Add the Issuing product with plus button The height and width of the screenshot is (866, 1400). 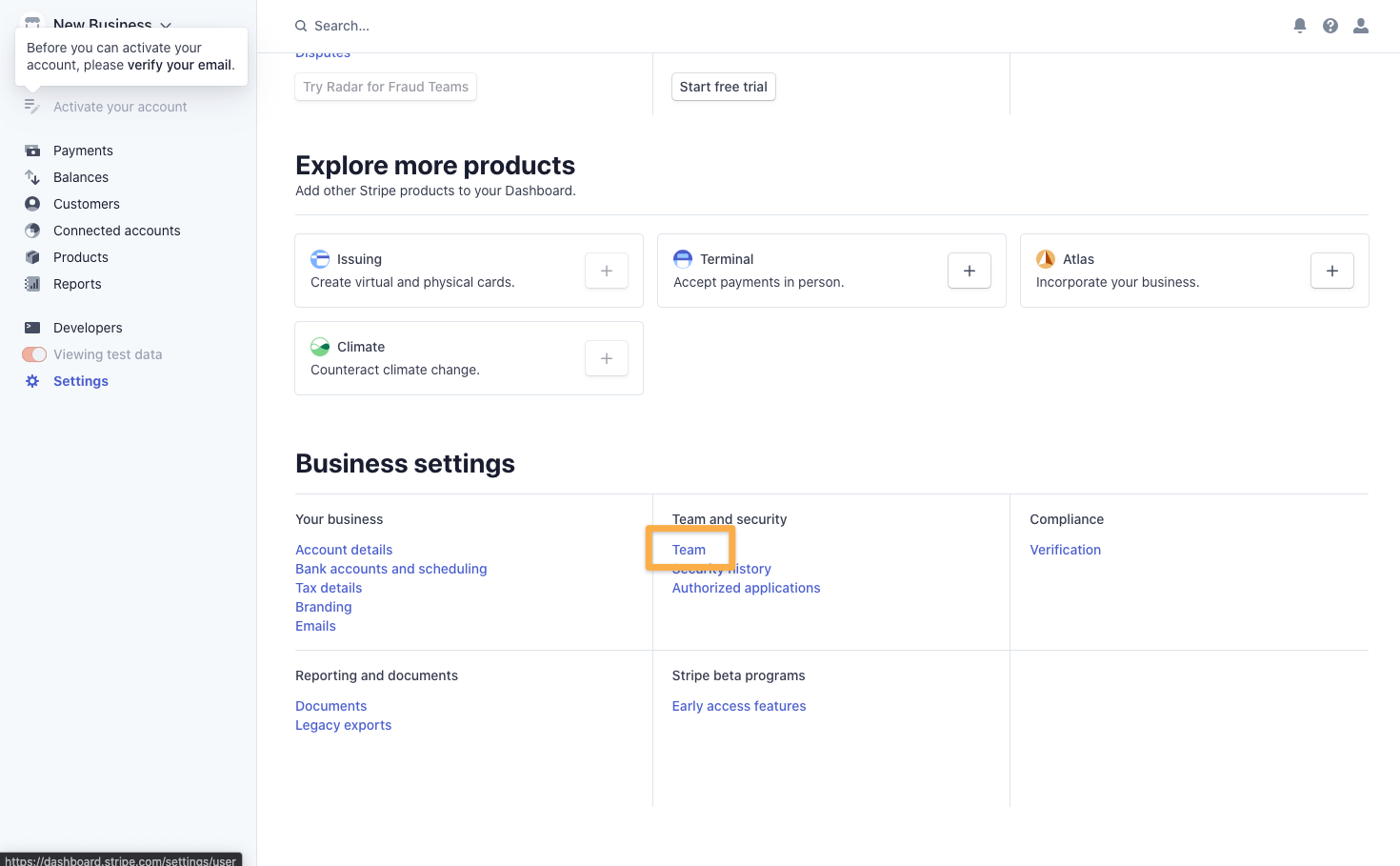pos(607,271)
